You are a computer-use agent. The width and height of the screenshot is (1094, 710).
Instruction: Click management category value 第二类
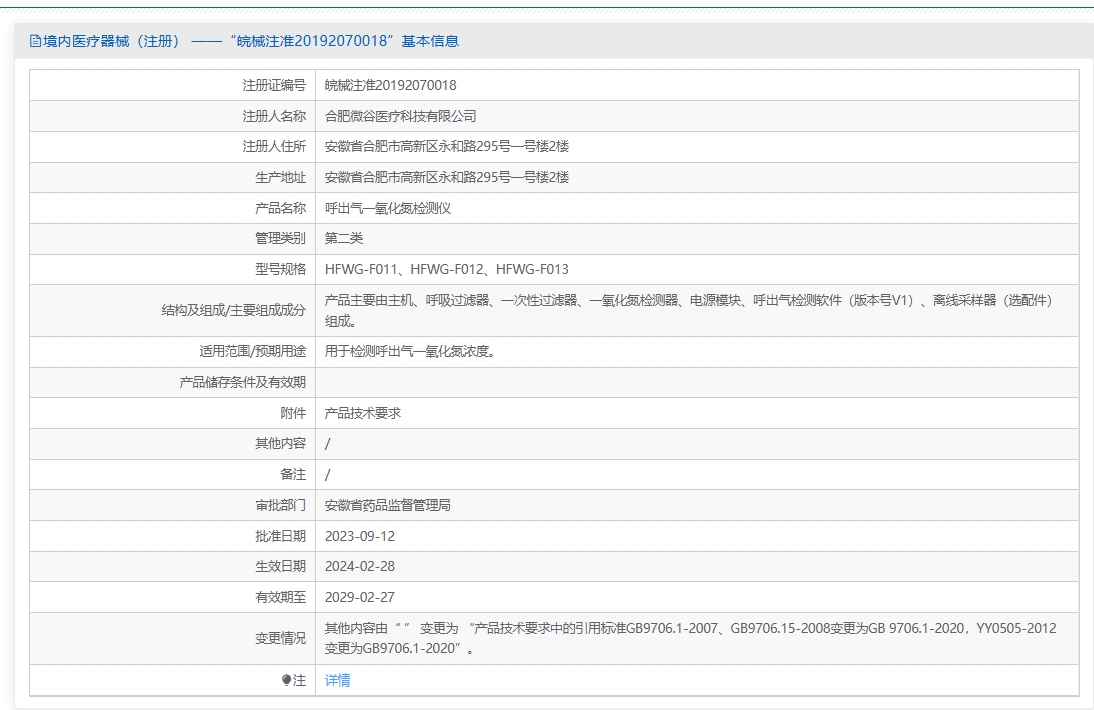tap(344, 239)
